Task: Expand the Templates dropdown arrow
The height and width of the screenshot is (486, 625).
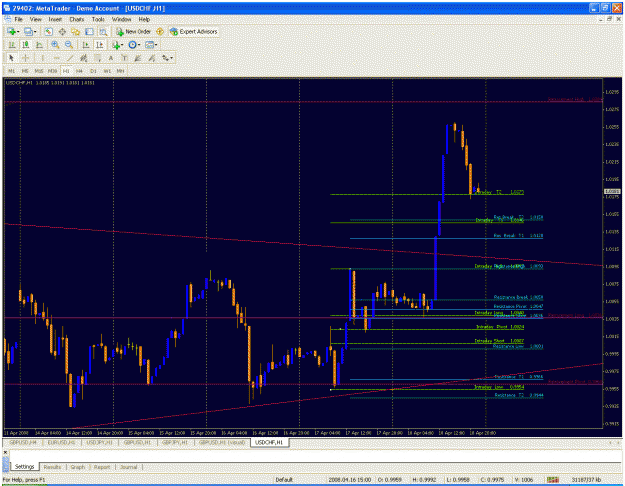Action: (156, 45)
